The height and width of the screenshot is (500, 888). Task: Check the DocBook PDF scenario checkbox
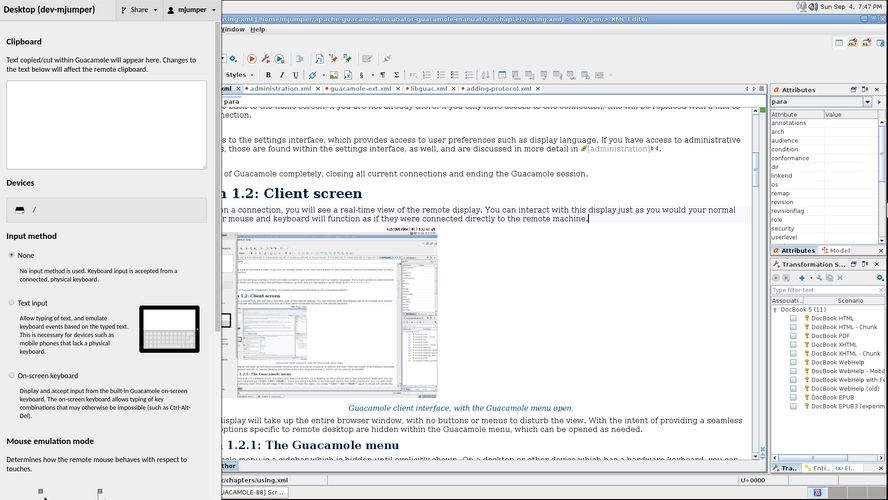point(793,336)
